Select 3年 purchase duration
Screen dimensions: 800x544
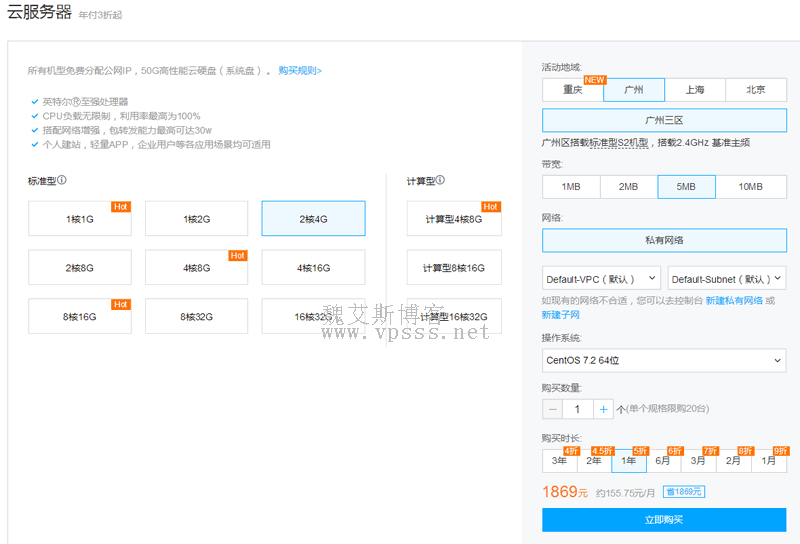tap(560, 461)
